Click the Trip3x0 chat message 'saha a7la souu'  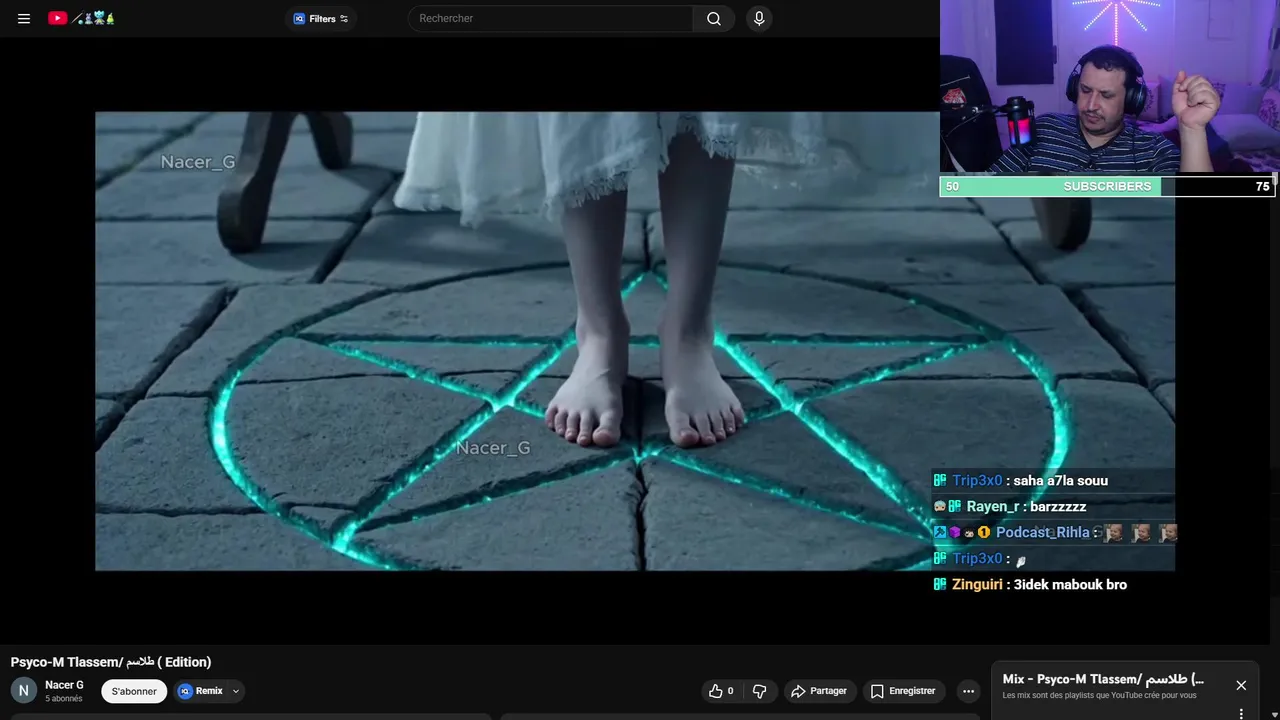[x=1060, y=480]
